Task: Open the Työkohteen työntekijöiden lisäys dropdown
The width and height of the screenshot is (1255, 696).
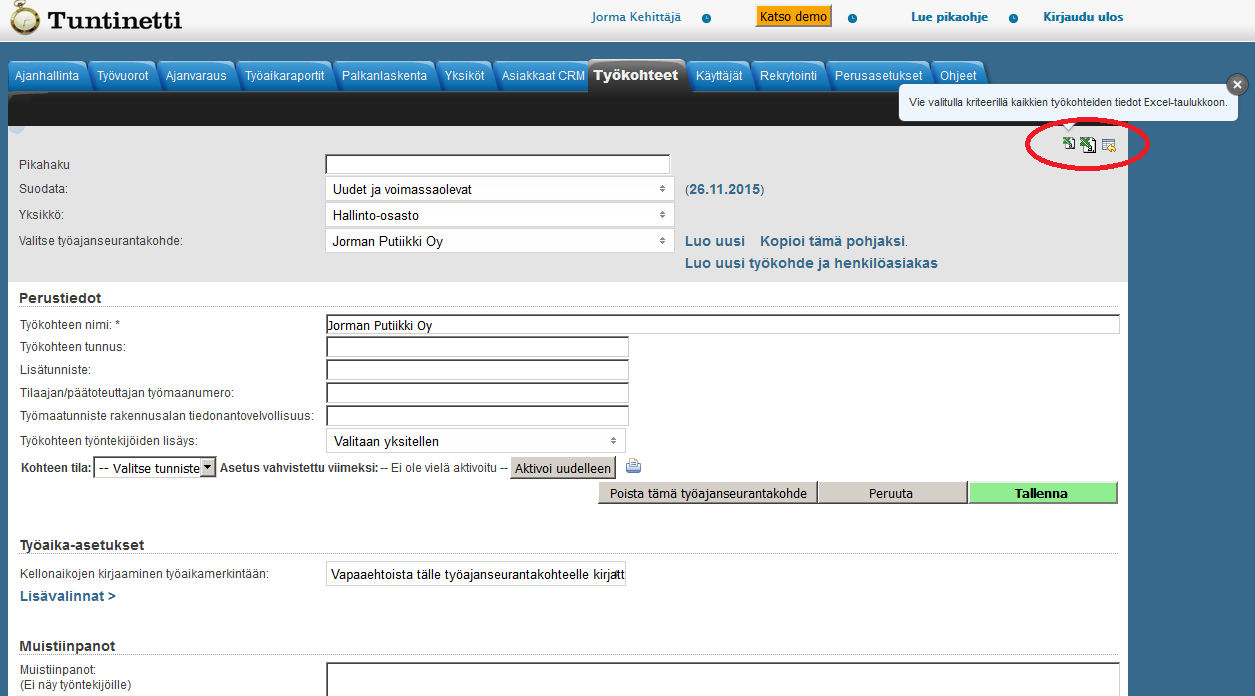Action: [x=475, y=441]
